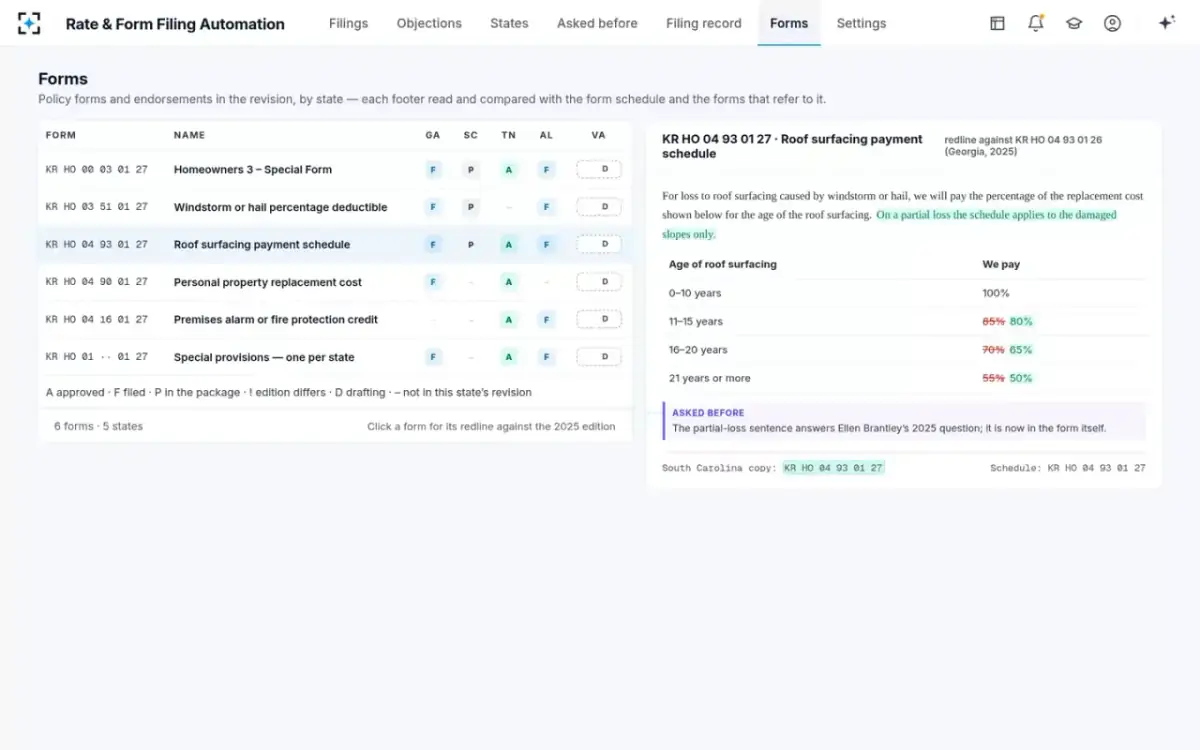Viewport: 1200px width, 750px height.
Task: Click the TN approved badge for Special provisions
Action: pos(509,357)
